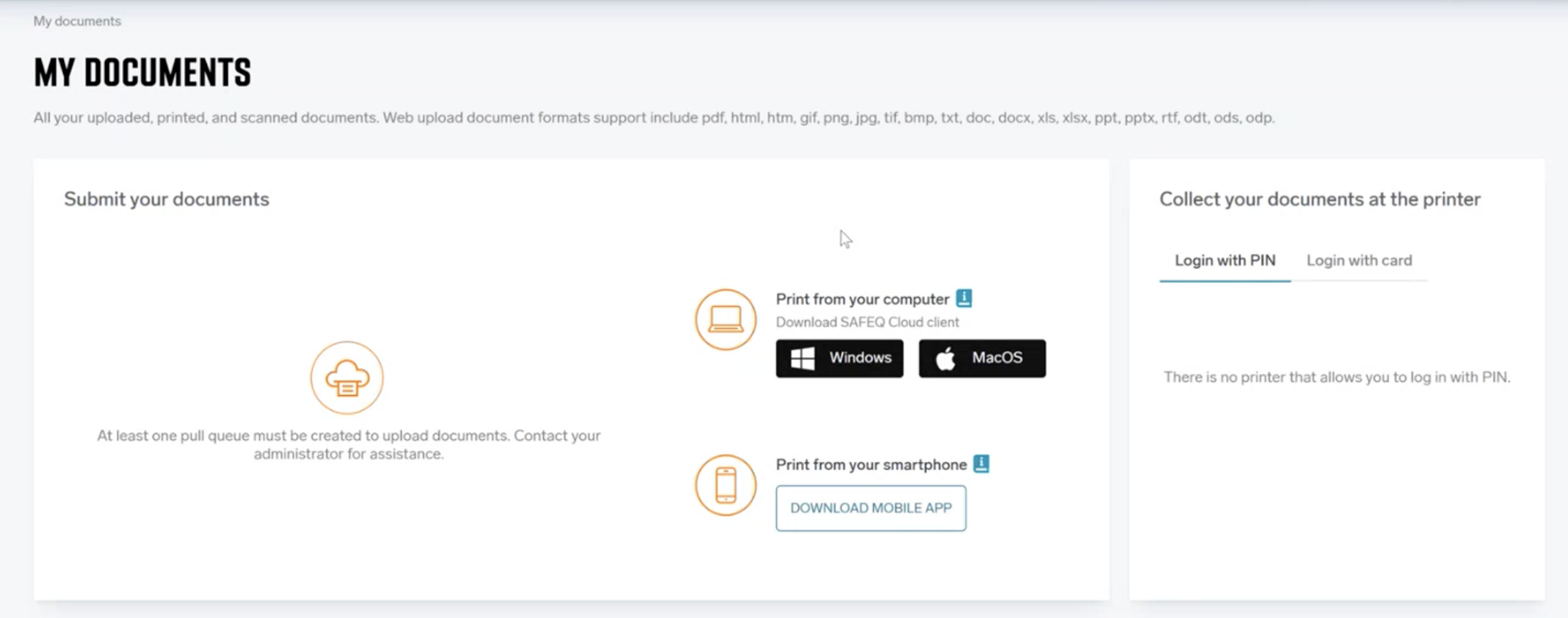Click the Print from your smartphone label
The image size is (1568, 618).
(x=871, y=465)
